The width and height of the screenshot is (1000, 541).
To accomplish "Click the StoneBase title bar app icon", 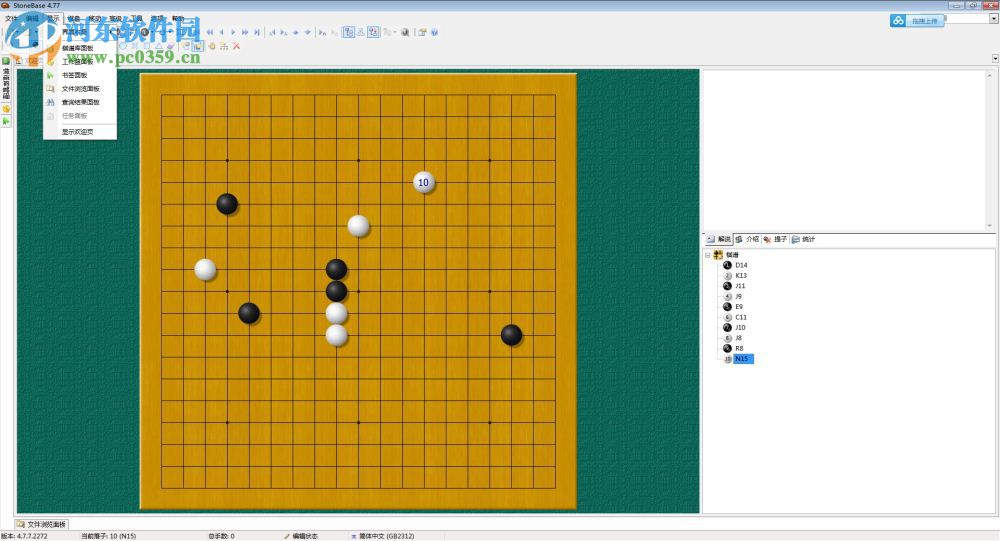I will click(6, 5).
